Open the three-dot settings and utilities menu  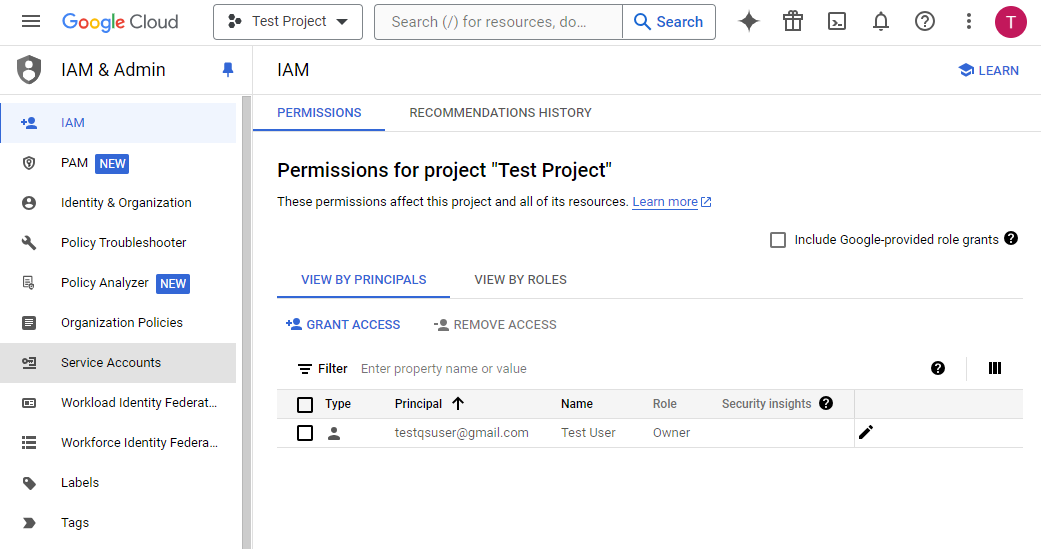968,22
